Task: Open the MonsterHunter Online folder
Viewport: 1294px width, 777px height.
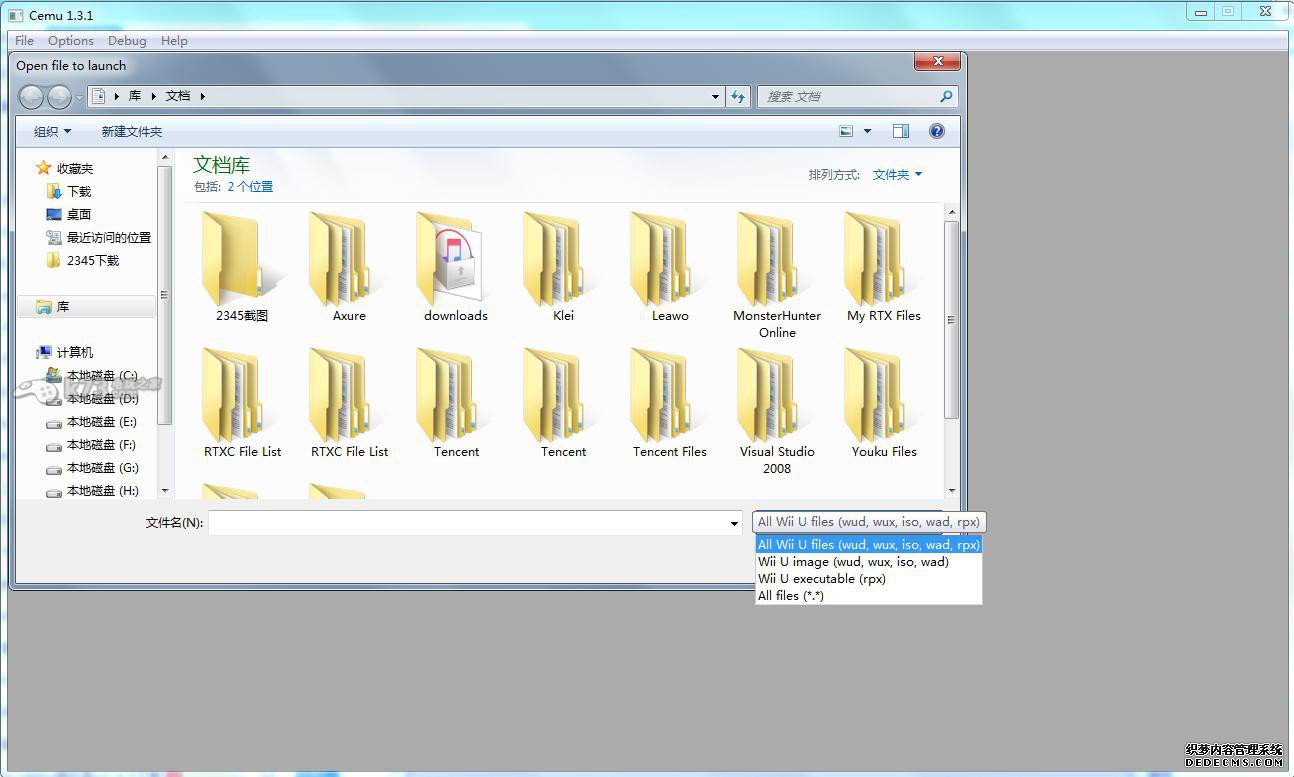Action: [777, 273]
